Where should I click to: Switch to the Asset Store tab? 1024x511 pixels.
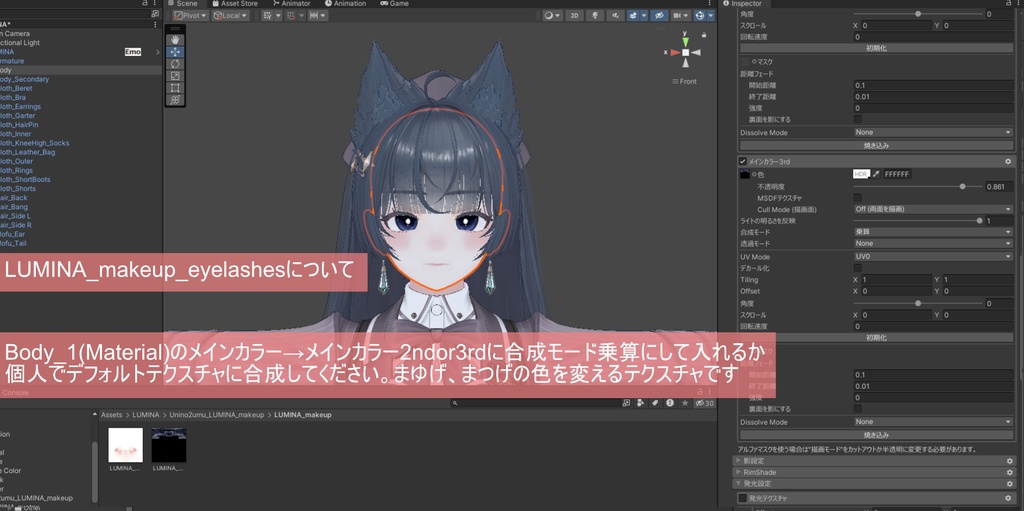234,3
